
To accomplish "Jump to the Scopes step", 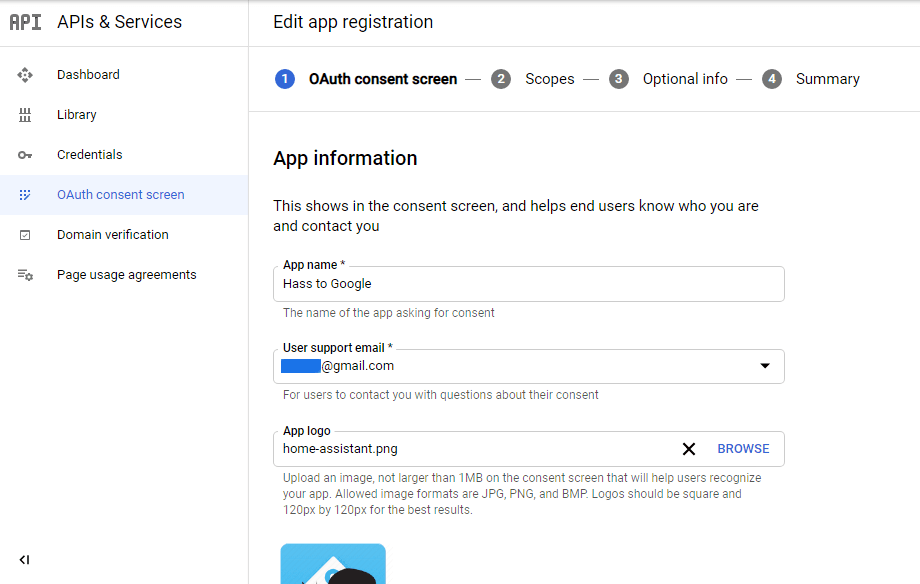I will click(x=549, y=79).
